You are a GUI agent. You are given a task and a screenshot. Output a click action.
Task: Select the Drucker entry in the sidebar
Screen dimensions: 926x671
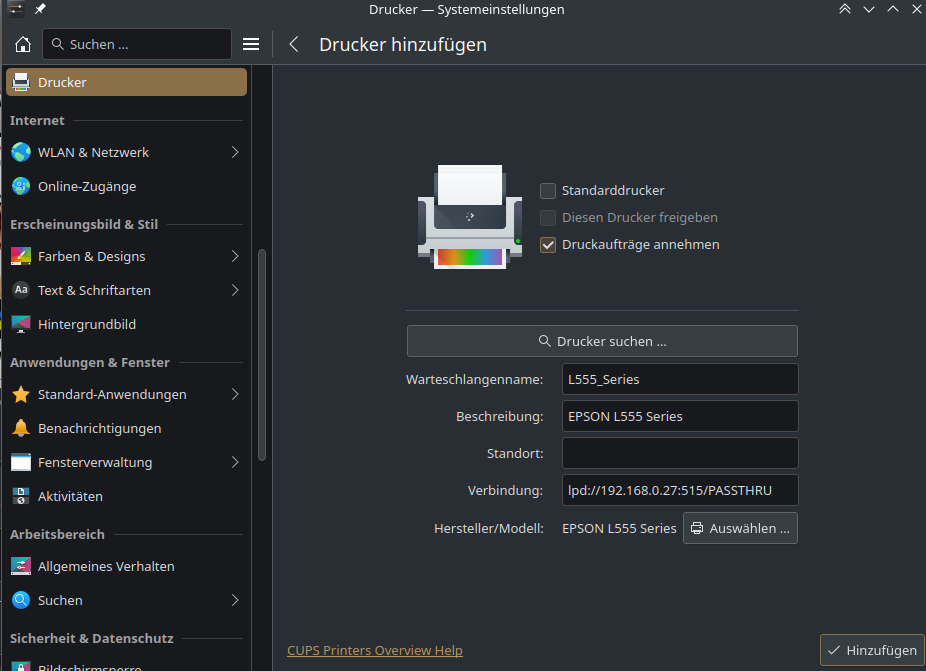(x=126, y=82)
